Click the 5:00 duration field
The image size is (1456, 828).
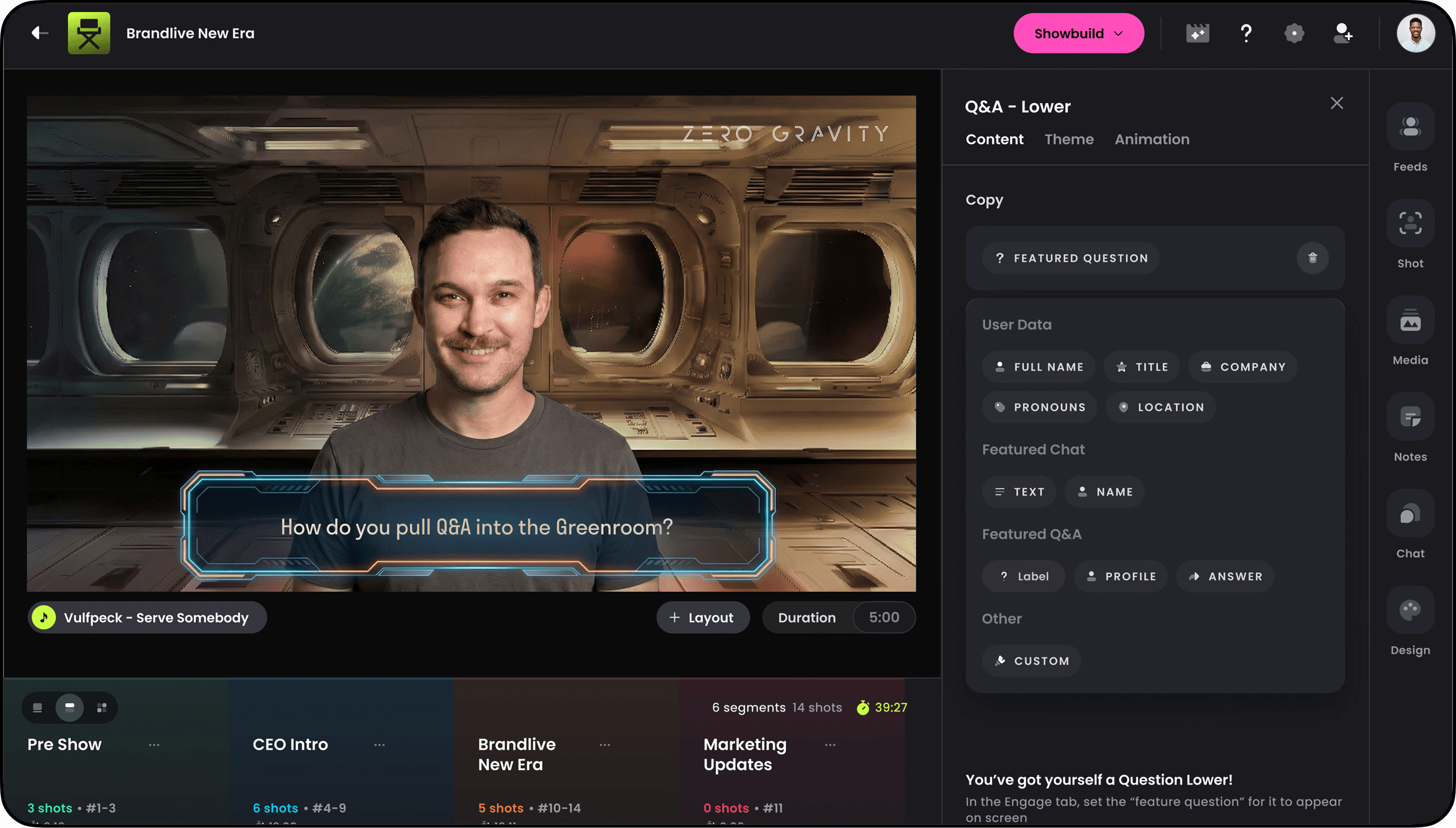click(884, 617)
